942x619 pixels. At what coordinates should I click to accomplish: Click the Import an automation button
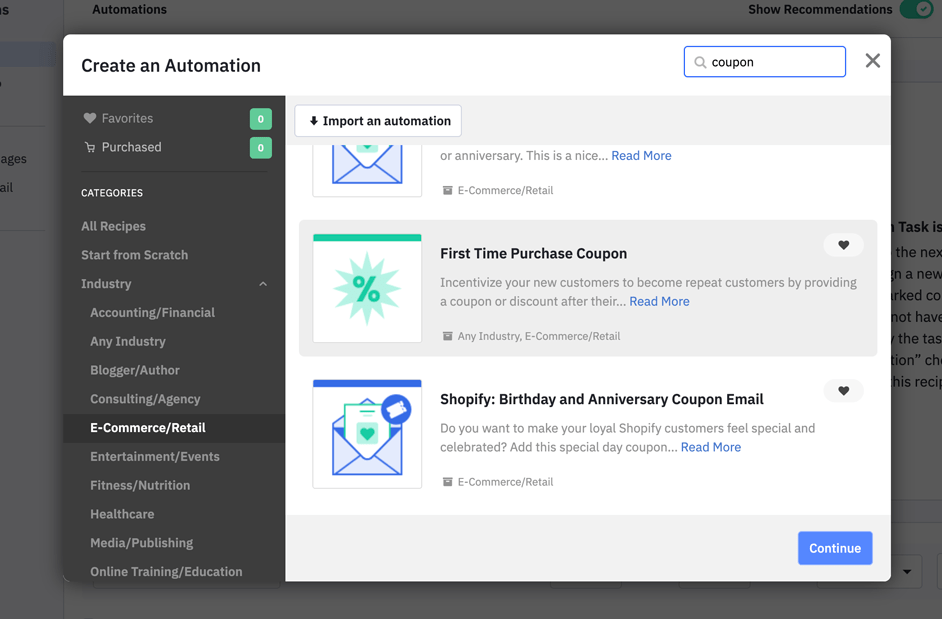pyautogui.click(x=378, y=121)
